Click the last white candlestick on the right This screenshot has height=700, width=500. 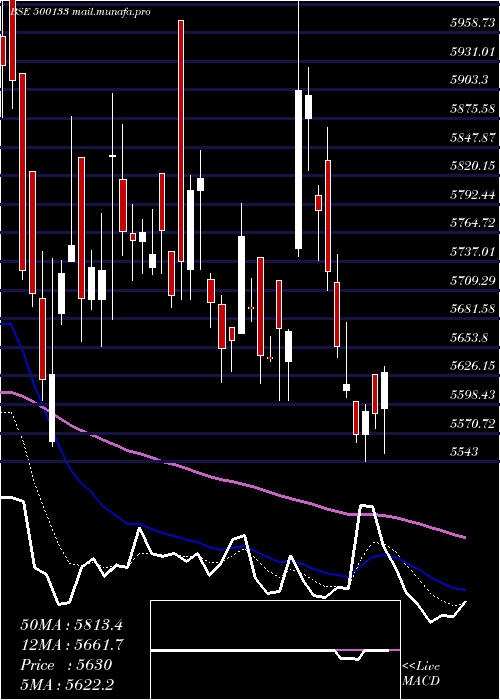[x=384, y=390]
